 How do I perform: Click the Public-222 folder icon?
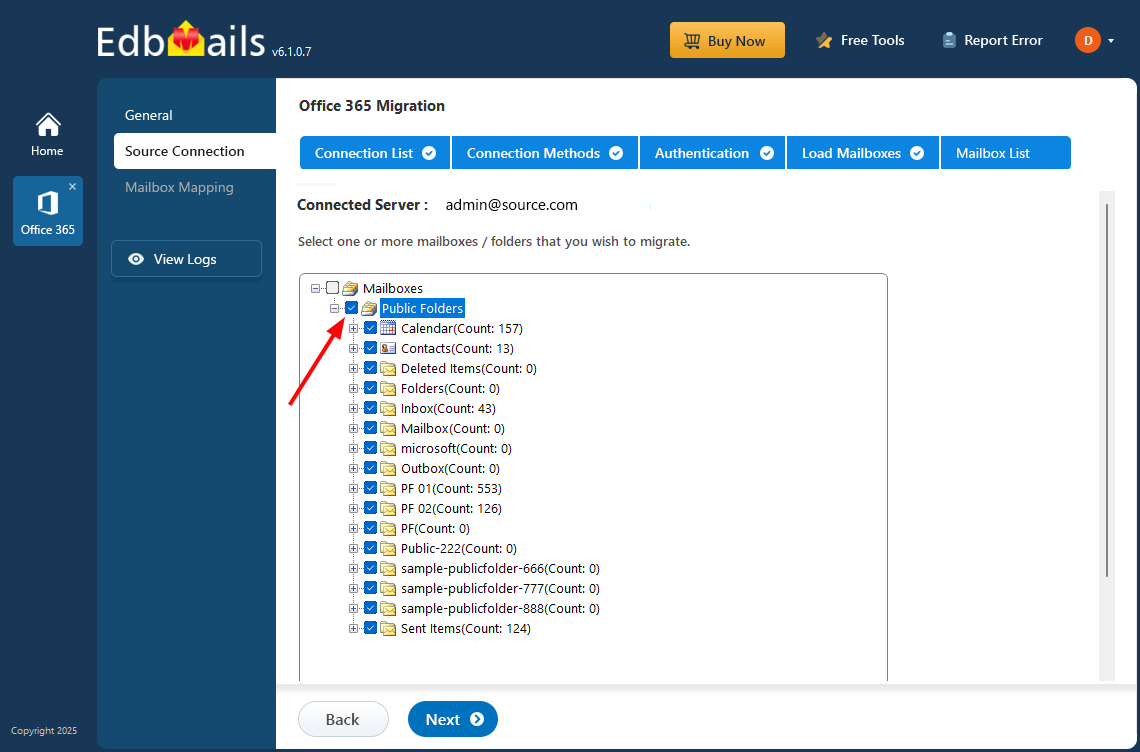(x=388, y=548)
